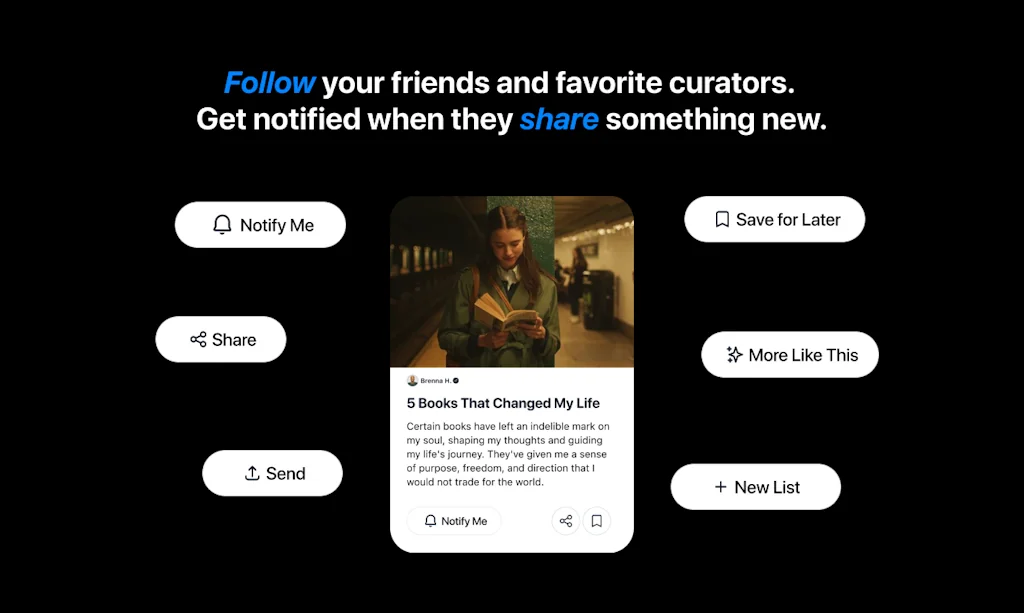Click the woman reading book photo

click(512, 282)
